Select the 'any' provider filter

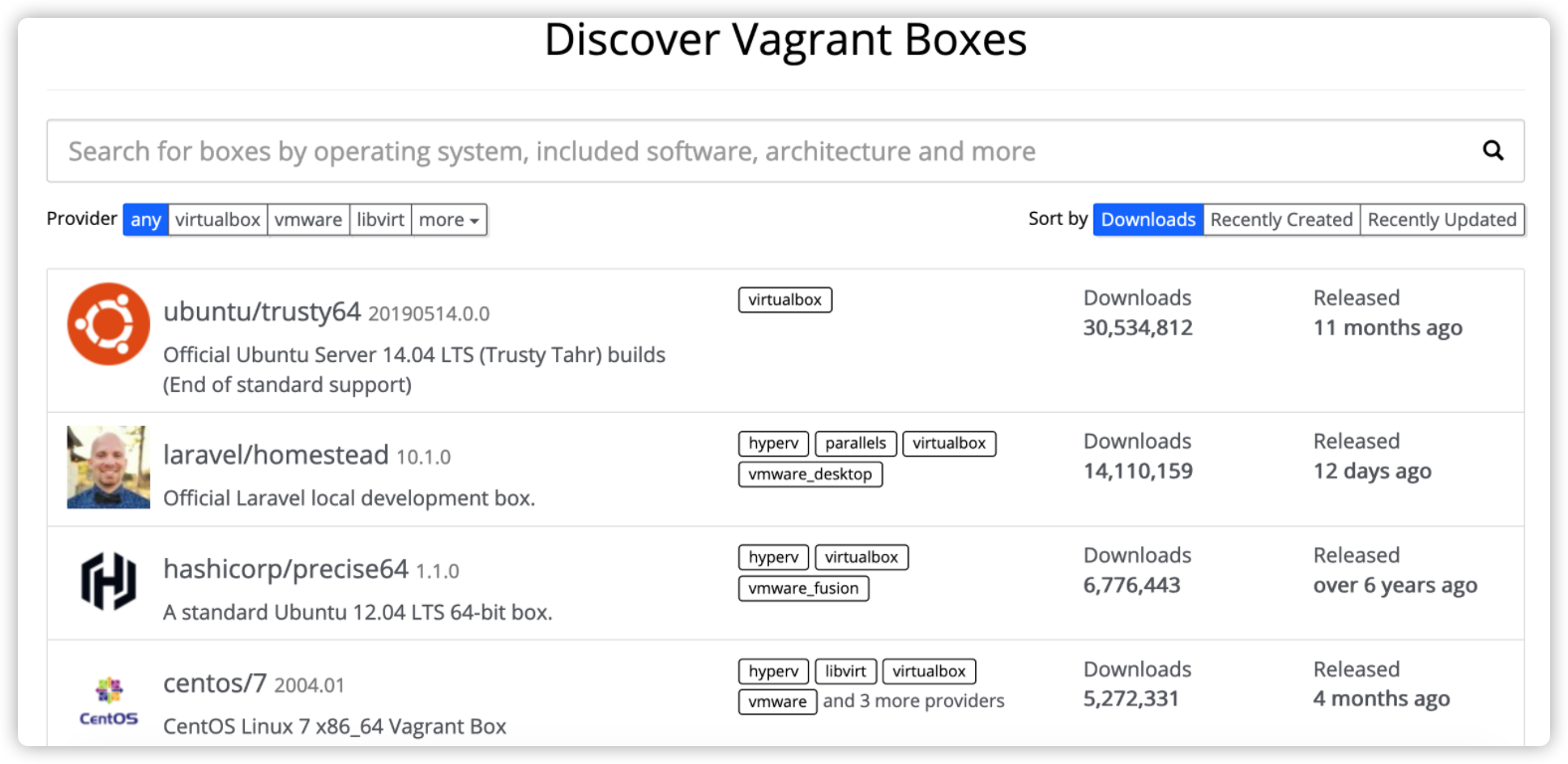click(145, 220)
